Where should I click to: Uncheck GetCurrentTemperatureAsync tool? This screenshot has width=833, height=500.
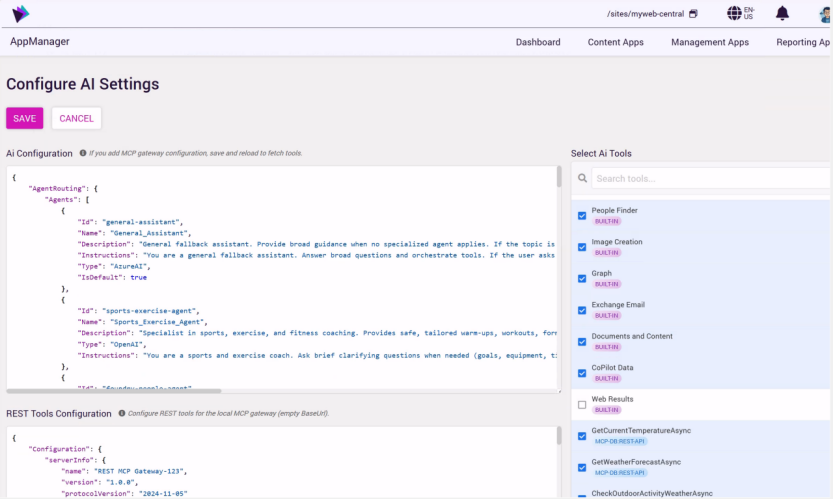(x=582, y=436)
